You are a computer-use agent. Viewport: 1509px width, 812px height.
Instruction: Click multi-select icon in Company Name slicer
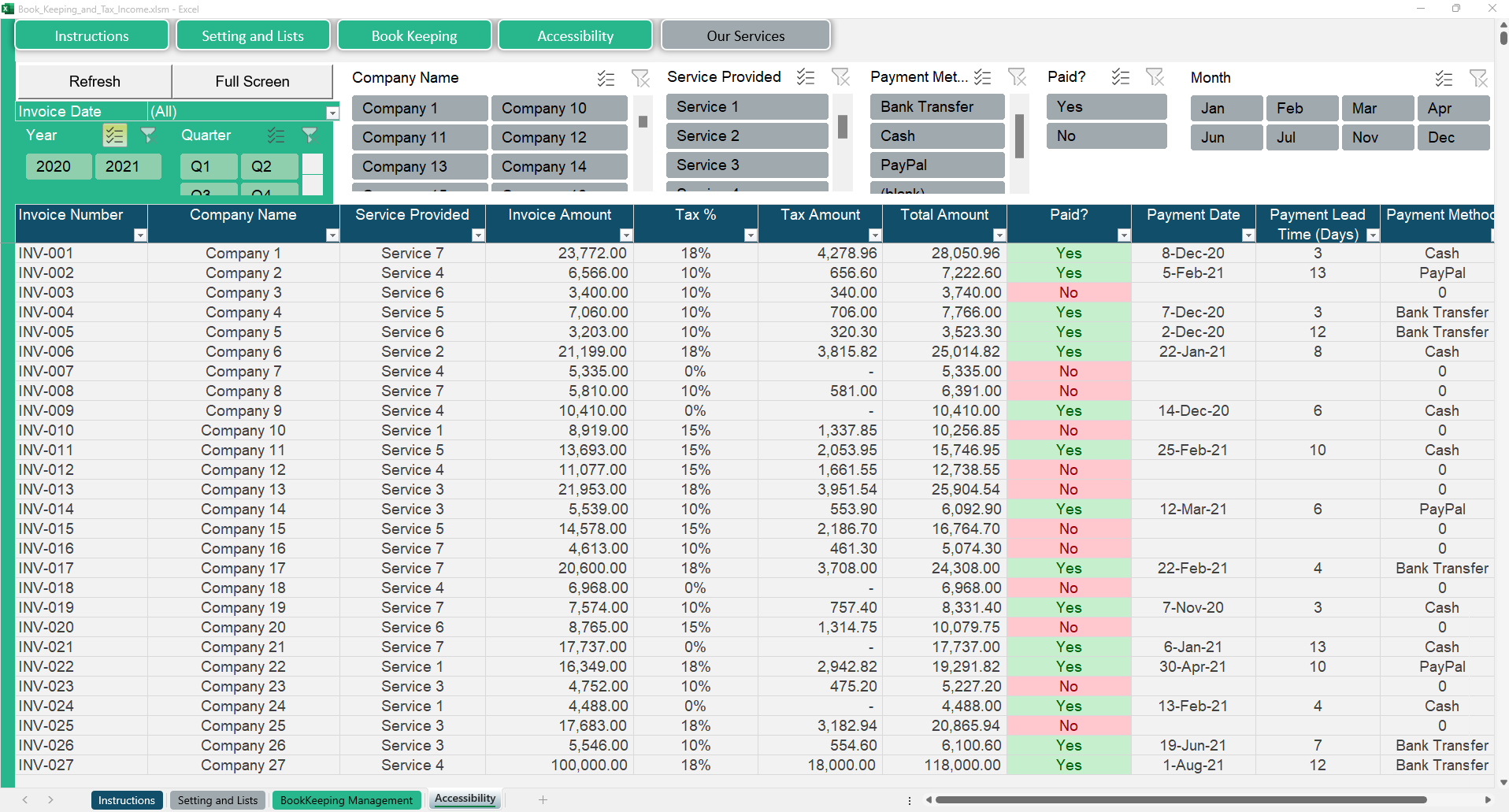point(605,78)
